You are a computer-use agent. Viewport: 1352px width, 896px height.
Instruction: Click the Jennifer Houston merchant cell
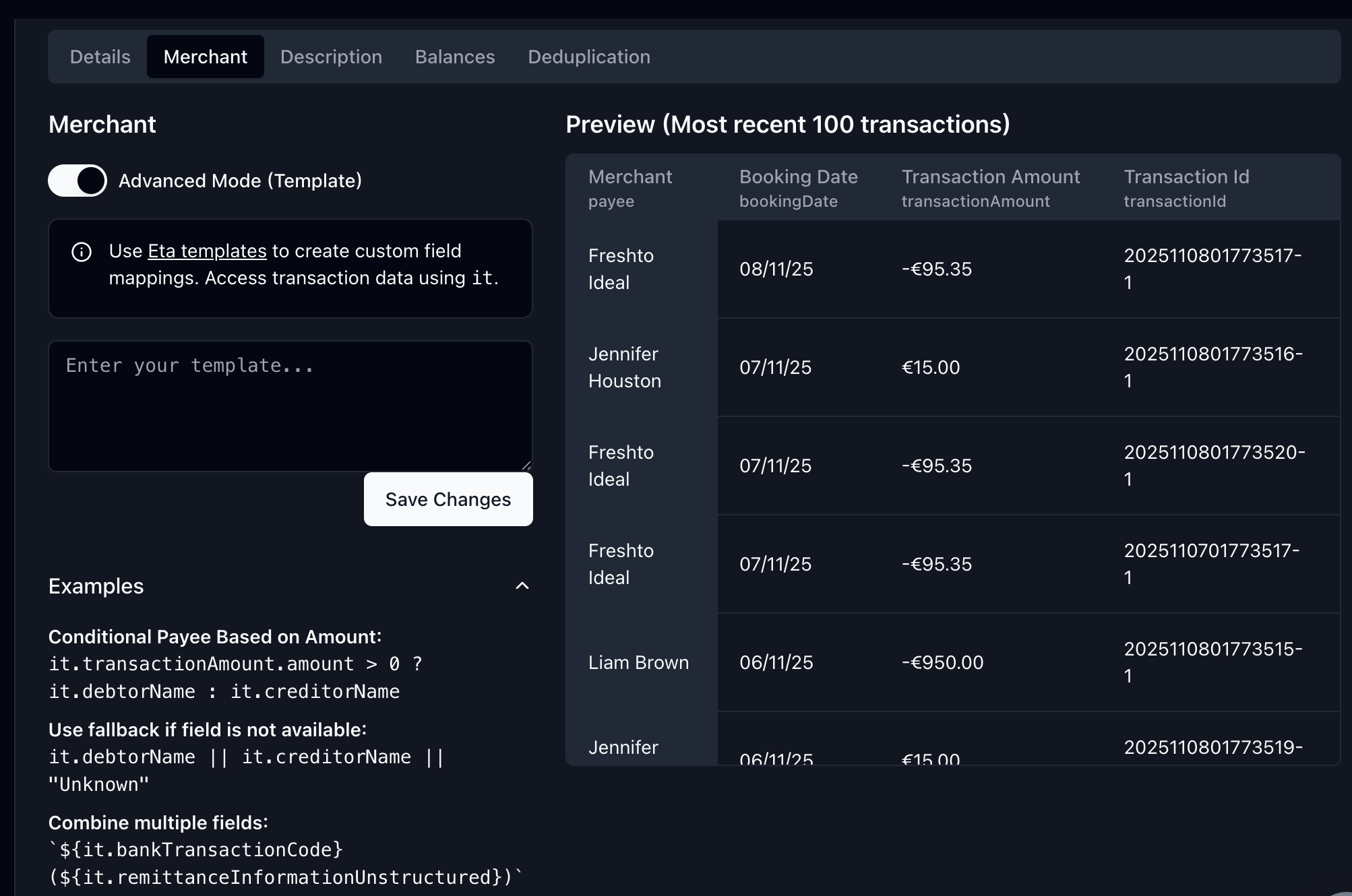[x=624, y=367]
